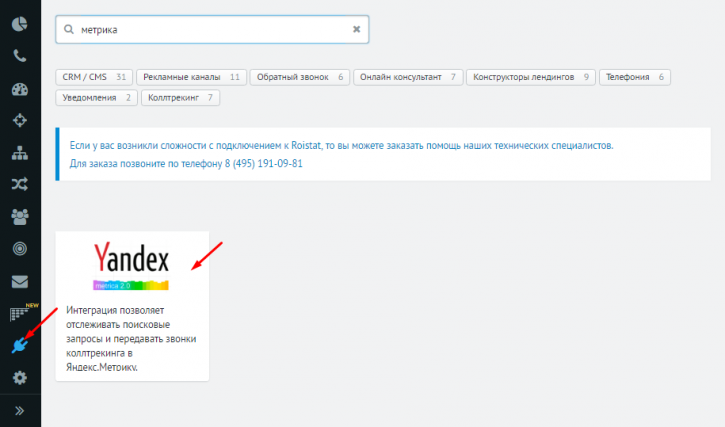
Task: Filter by CRM / CMS category
Action: pyautogui.click(x=94, y=77)
